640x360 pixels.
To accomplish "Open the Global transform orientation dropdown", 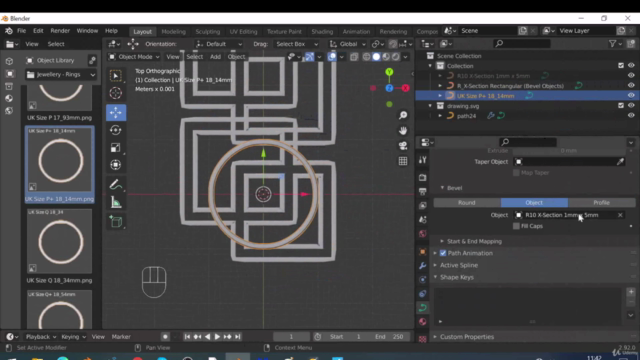I will [x=348, y=44].
